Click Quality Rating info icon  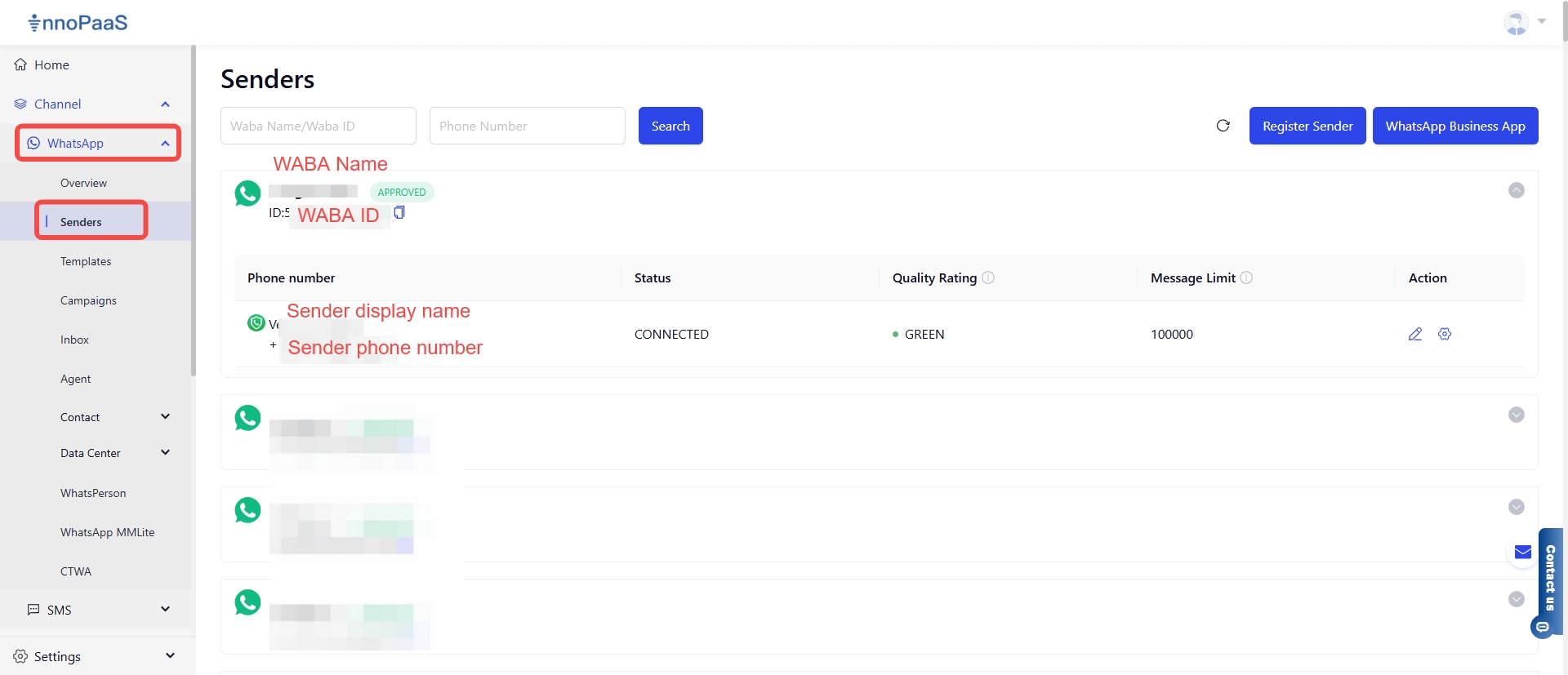[988, 278]
